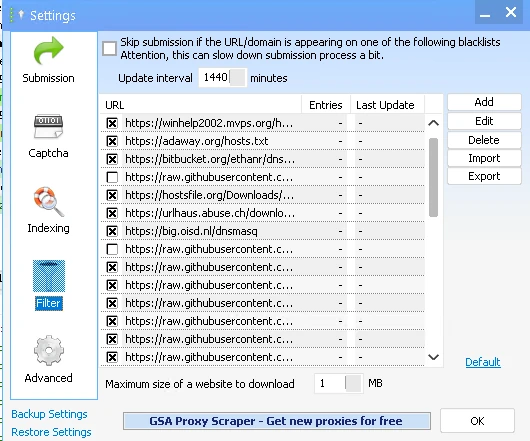Uncheck the hostsfile.org/Downloads checkbox

112,195
